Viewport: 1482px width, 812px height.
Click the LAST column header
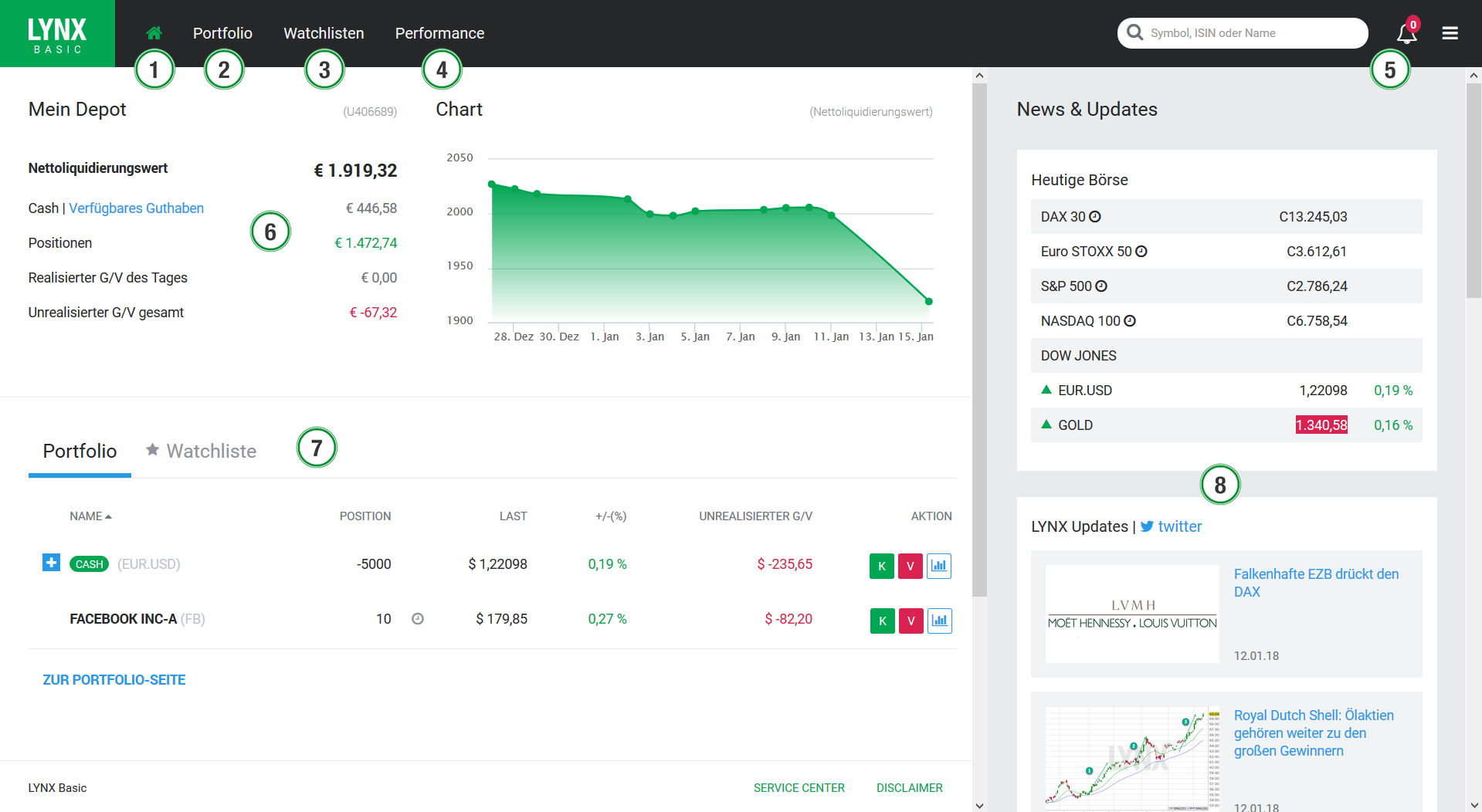[x=514, y=516]
